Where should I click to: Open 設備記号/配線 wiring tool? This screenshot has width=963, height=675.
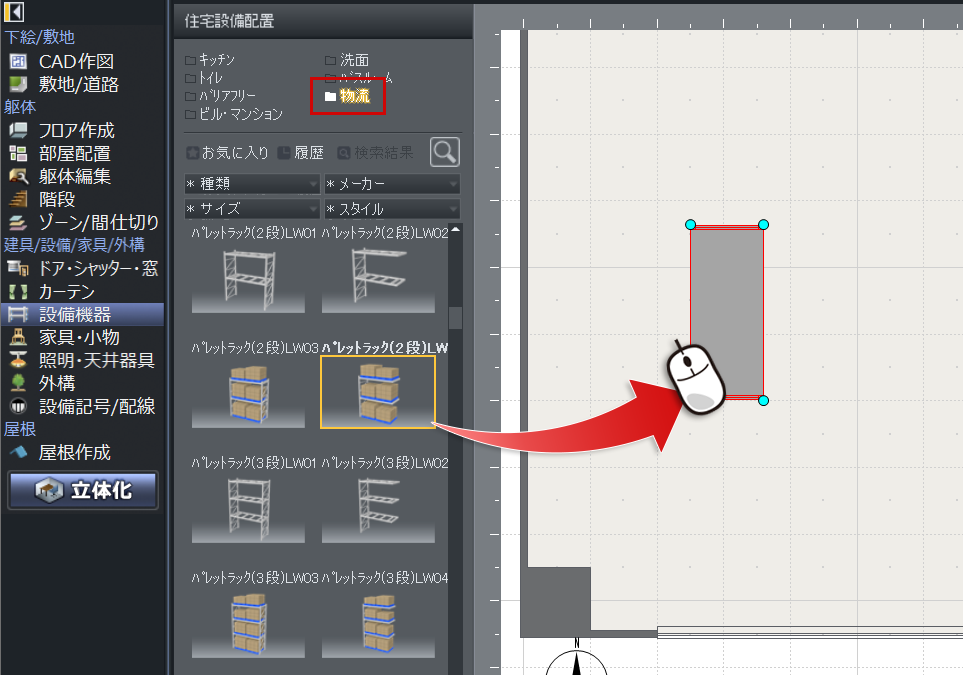click(95, 406)
